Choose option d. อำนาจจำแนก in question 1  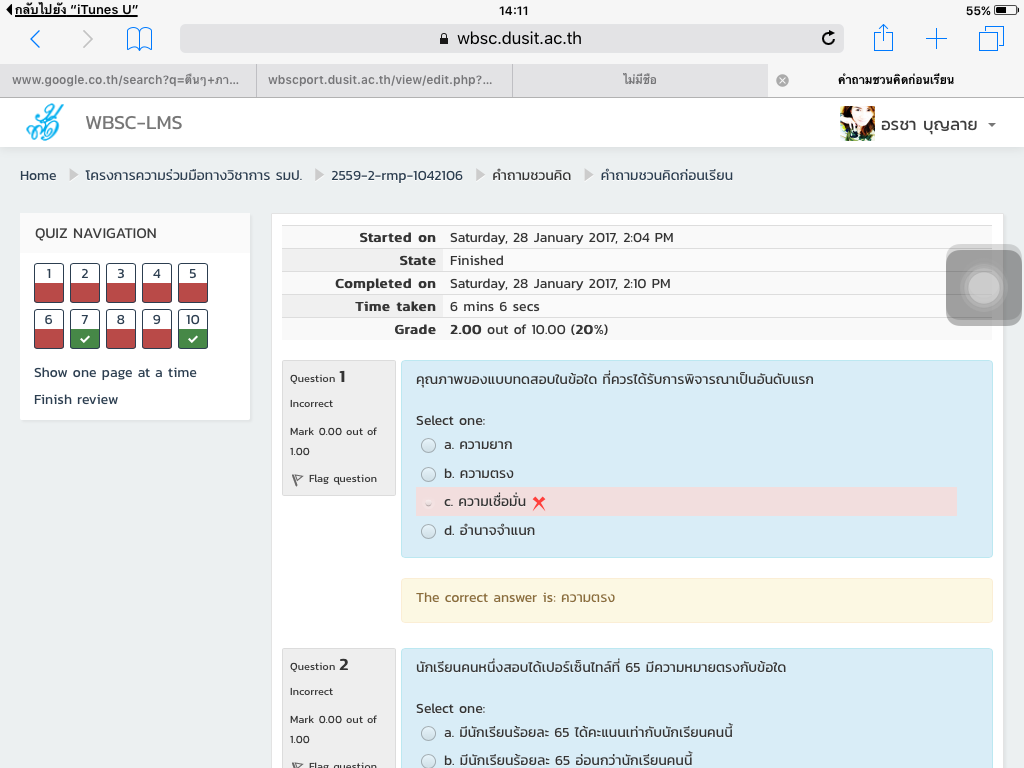pyautogui.click(x=429, y=531)
